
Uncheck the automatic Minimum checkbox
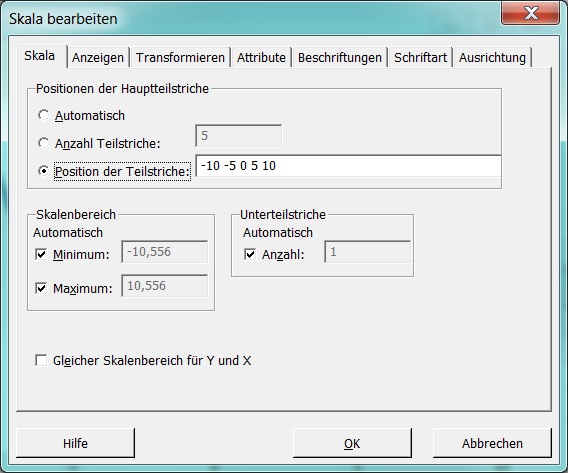(41, 254)
